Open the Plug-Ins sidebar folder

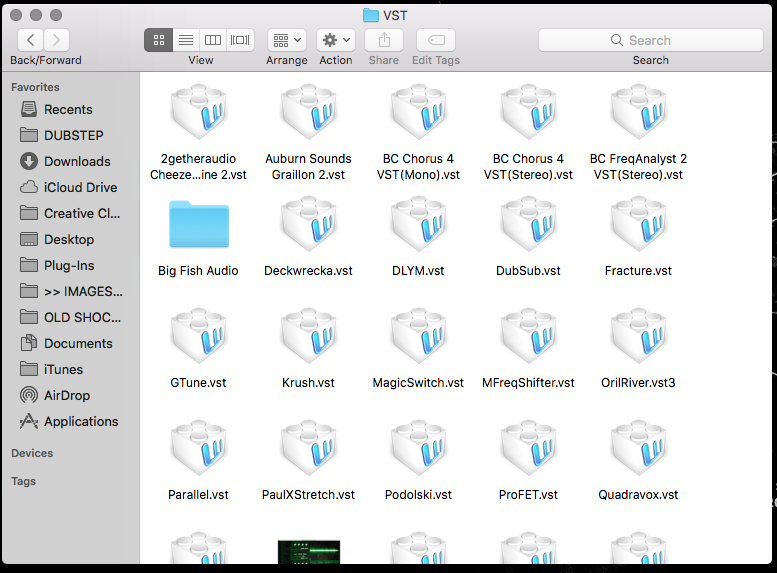pos(69,266)
